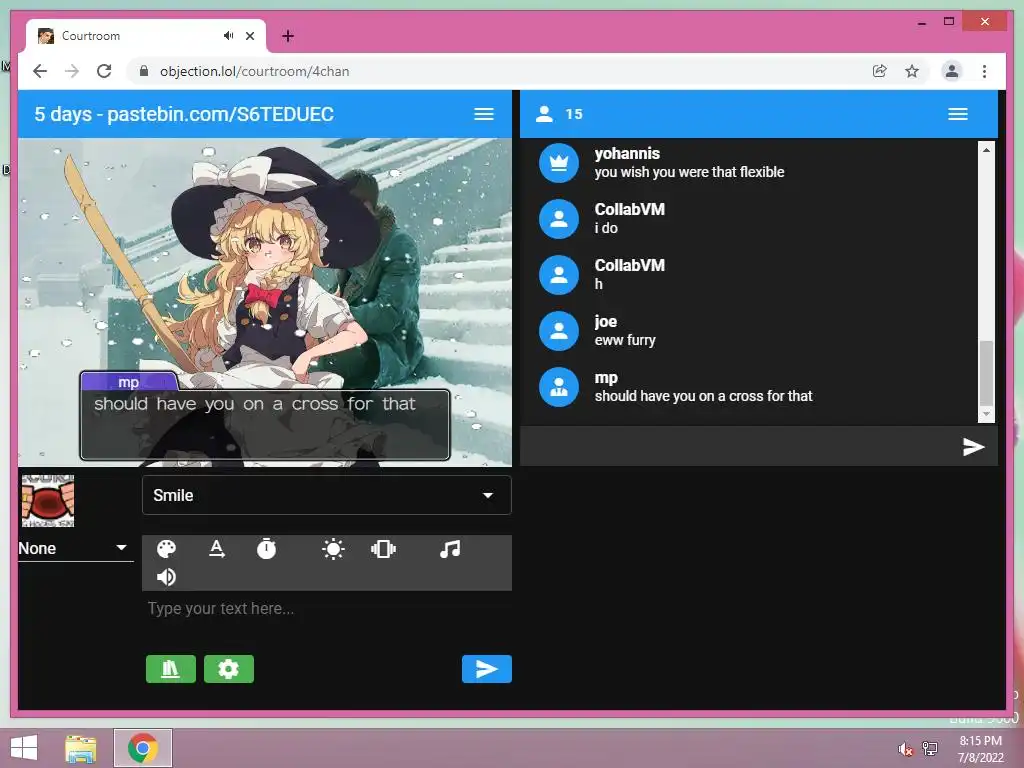Click the message 'you wish you were that flexible'

689,172
